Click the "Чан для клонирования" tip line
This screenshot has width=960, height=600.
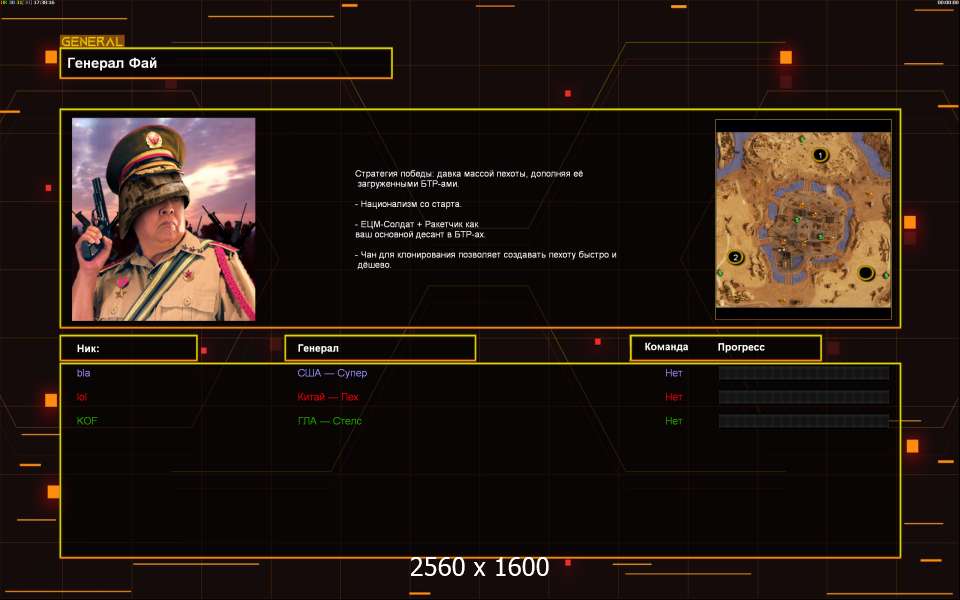tap(486, 260)
